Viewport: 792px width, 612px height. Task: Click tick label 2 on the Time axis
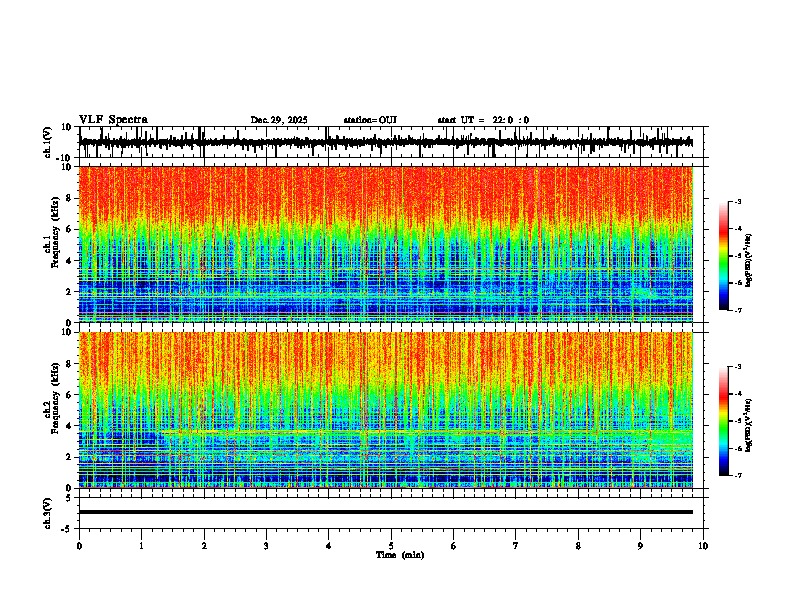(204, 546)
